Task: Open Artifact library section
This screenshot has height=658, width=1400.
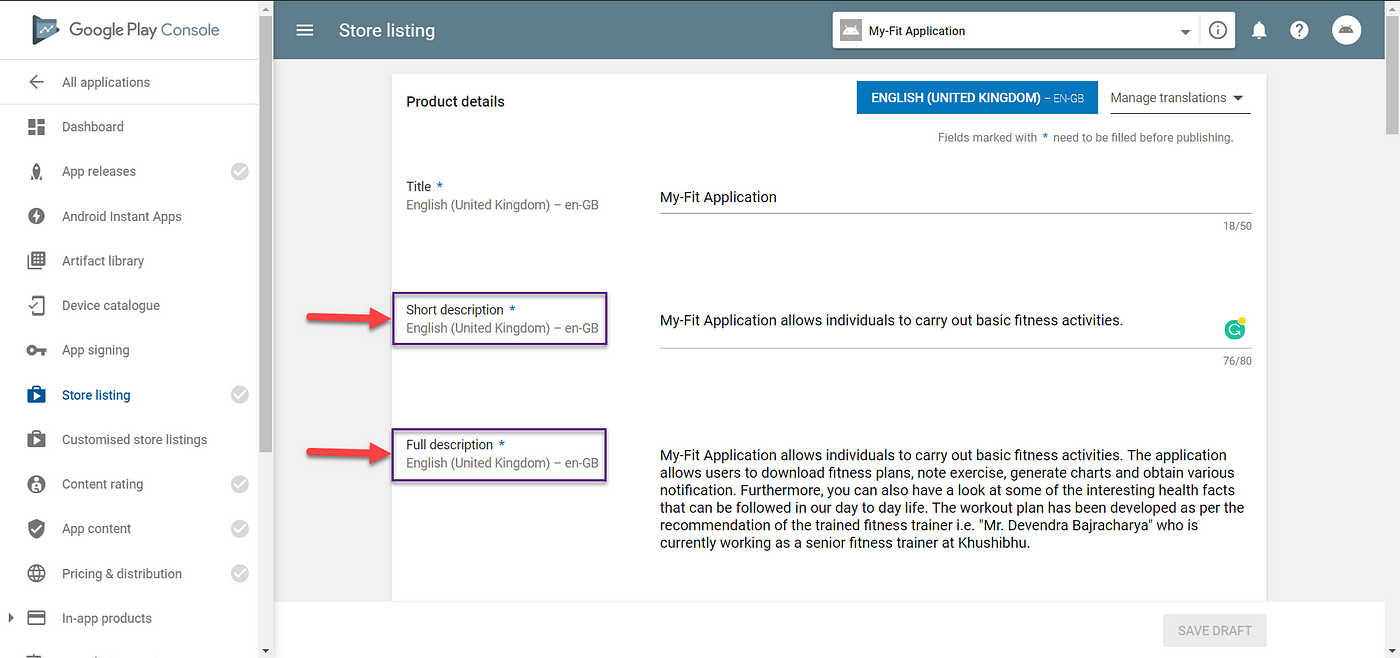Action: coord(103,261)
